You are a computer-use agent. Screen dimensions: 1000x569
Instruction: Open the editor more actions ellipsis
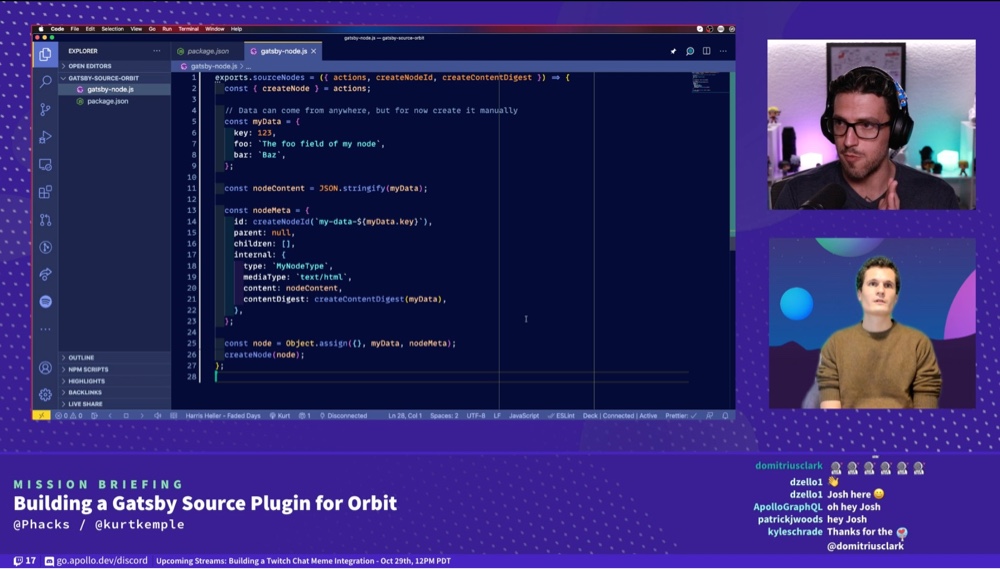723,51
